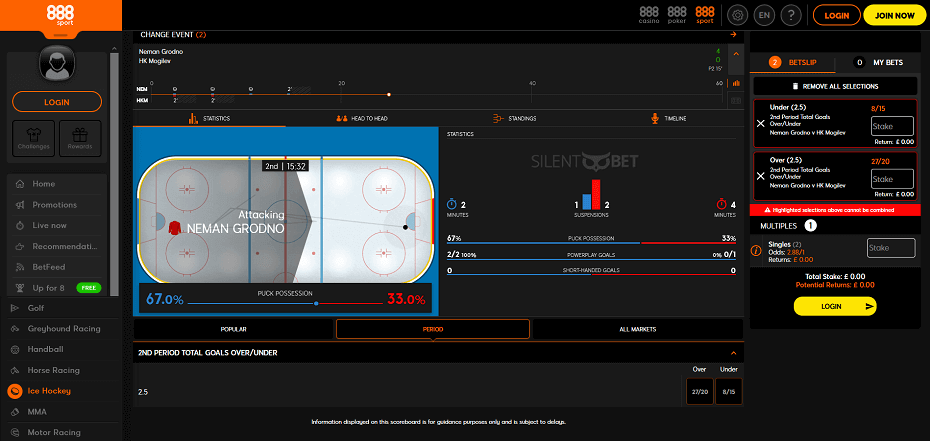The width and height of the screenshot is (930, 441).
Task: Click the JOIN NOW button
Action: coord(895,15)
